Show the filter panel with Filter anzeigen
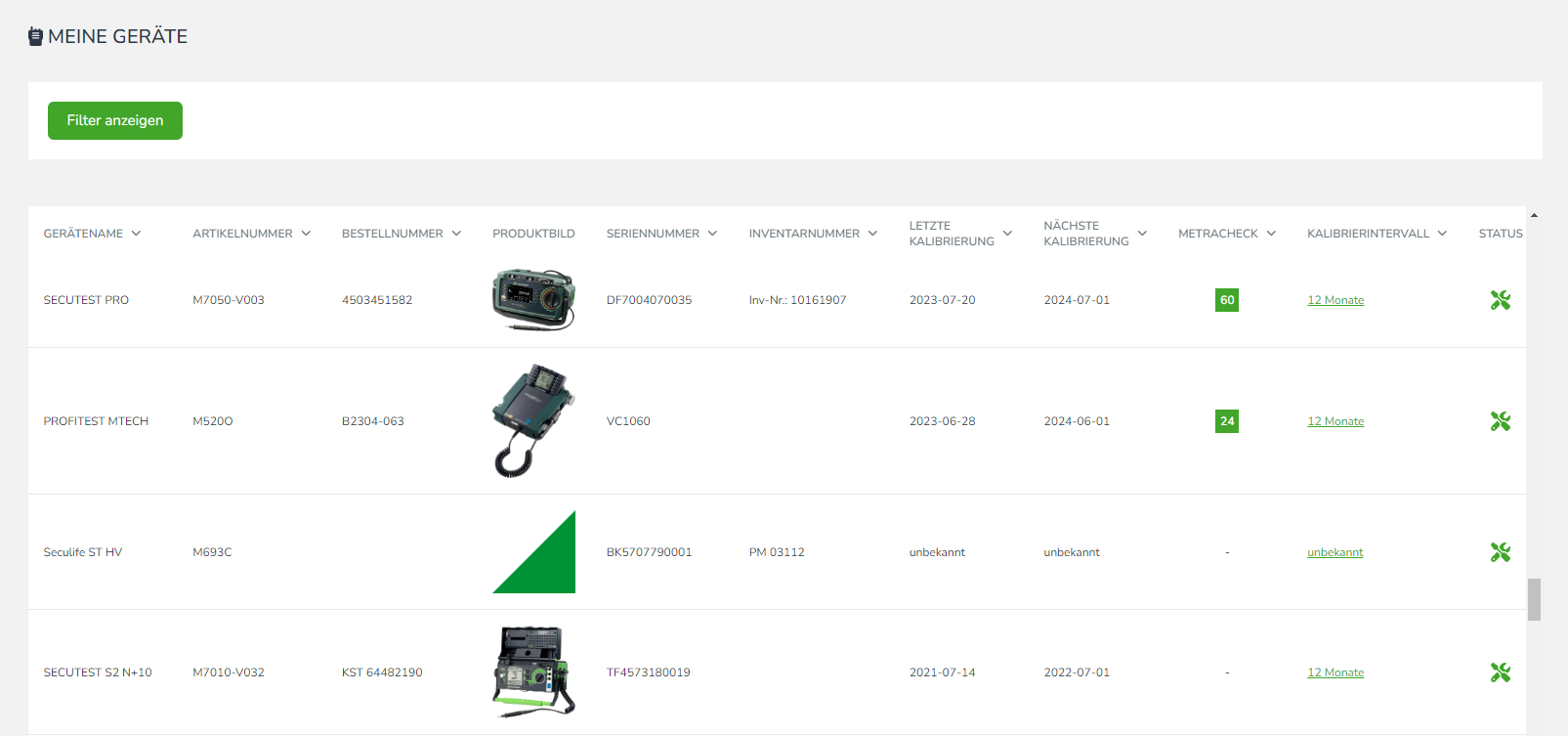Screen dimensions: 1568x736 click(115, 120)
